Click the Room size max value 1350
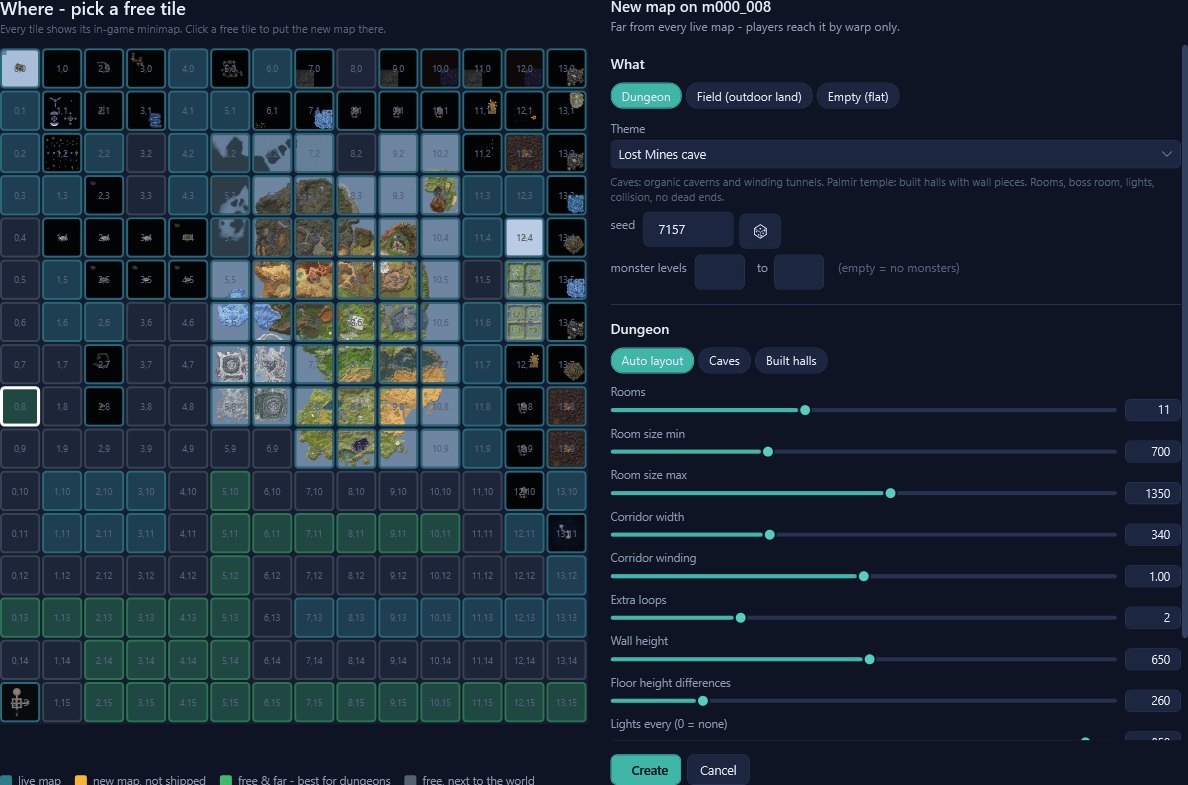This screenshot has height=785, width=1188. click(x=1152, y=493)
